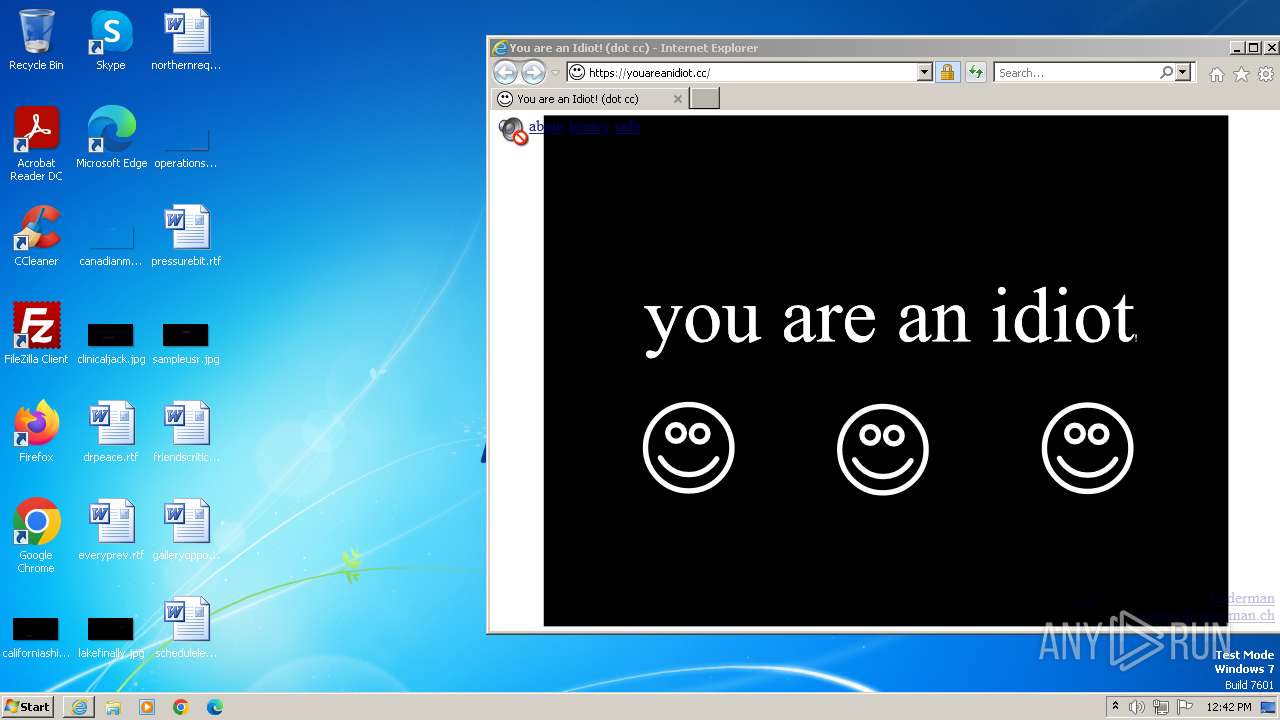Open the Tools gear icon

tap(1266, 74)
